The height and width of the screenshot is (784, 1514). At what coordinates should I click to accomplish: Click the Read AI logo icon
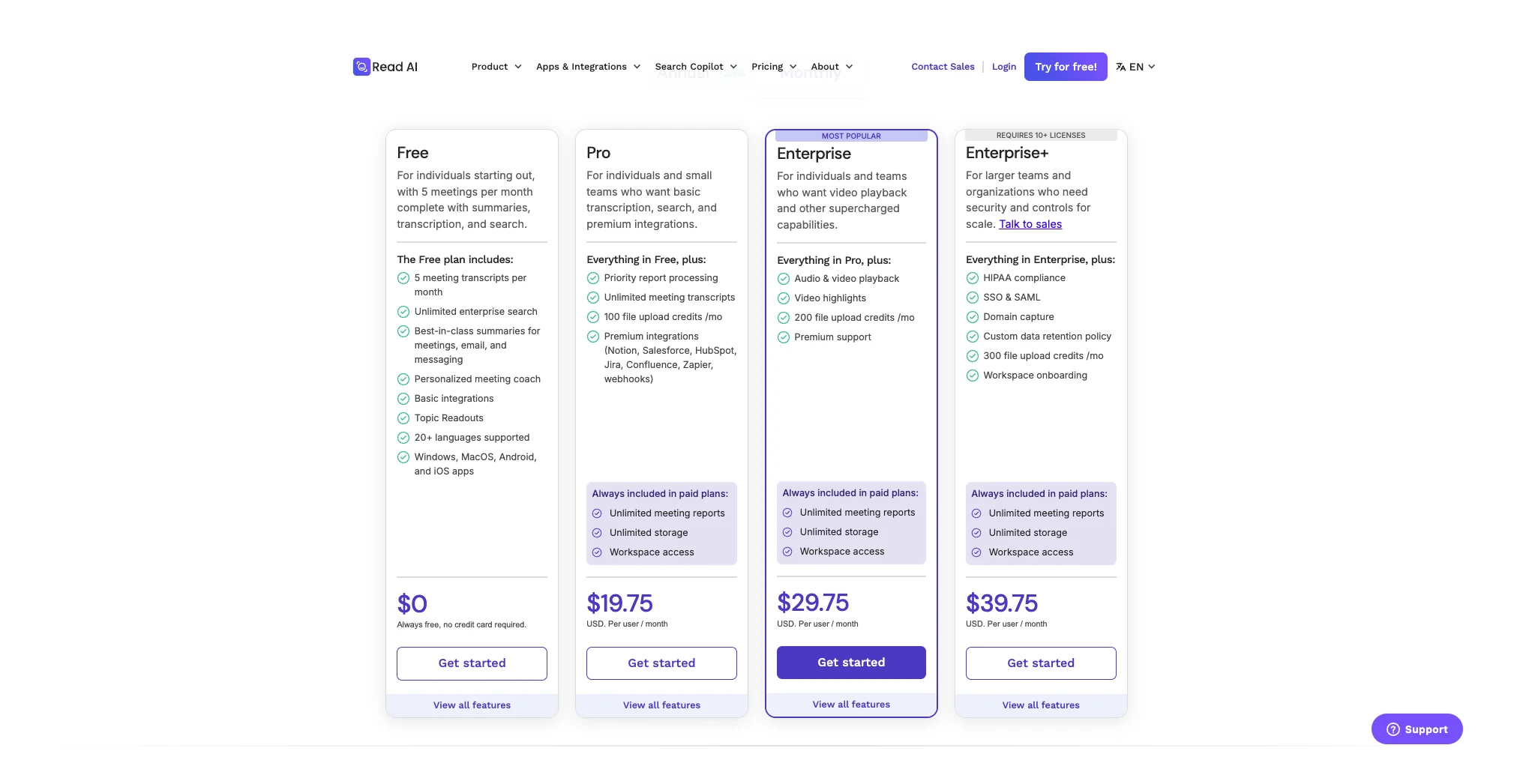coord(361,67)
